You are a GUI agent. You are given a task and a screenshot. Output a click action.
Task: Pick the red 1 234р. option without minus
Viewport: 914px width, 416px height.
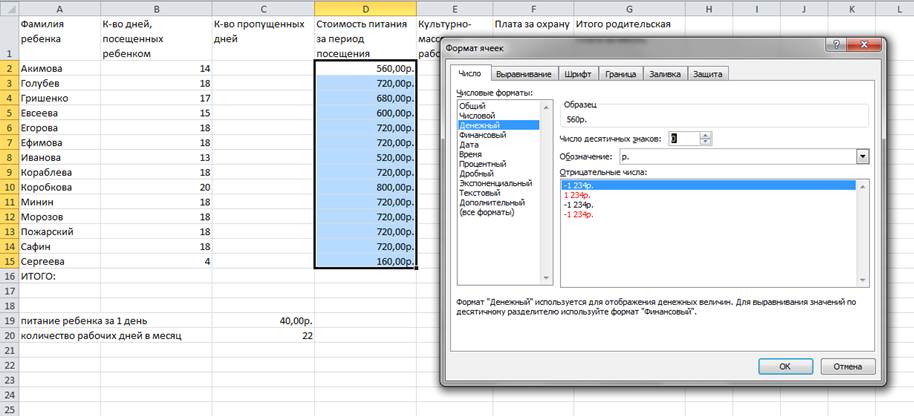tap(708, 195)
